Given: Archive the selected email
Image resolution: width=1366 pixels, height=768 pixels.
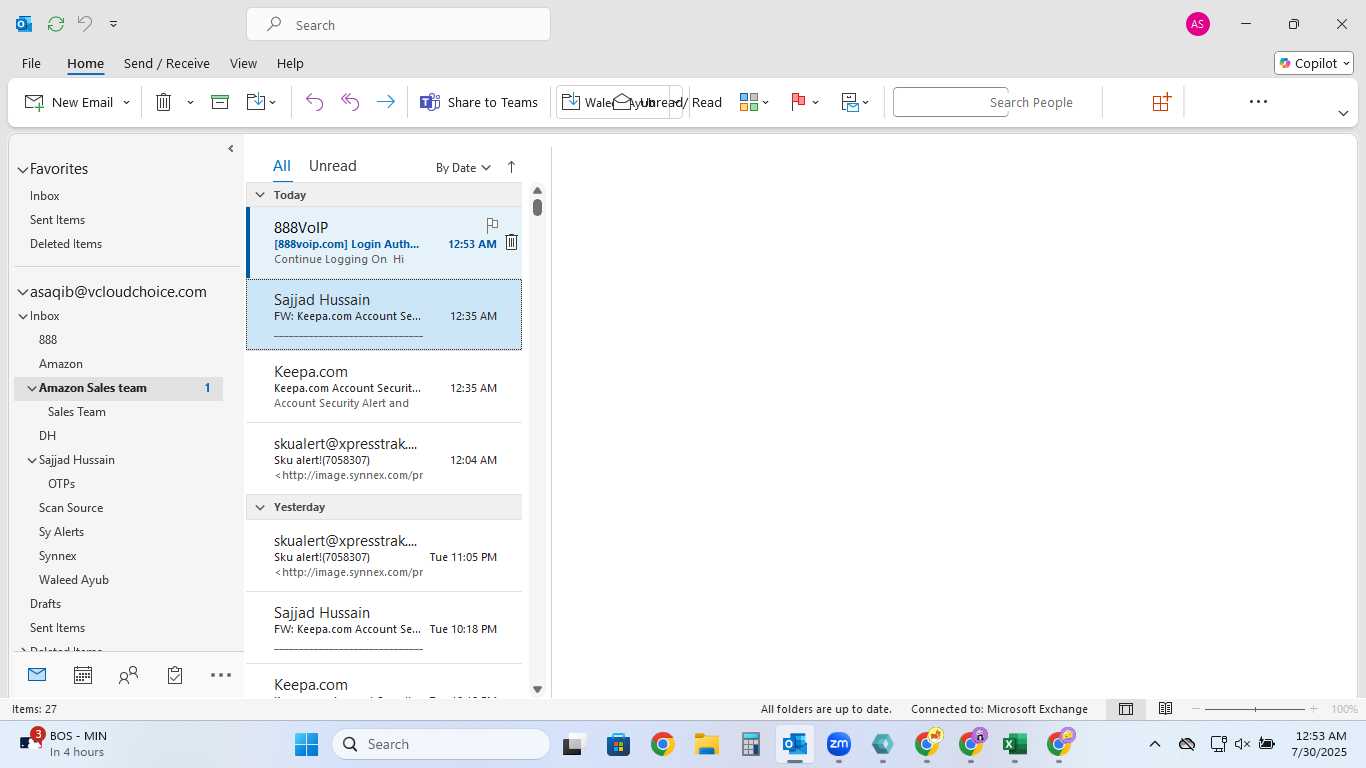Looking at the screenshot, I should click(x=220, y=102).
